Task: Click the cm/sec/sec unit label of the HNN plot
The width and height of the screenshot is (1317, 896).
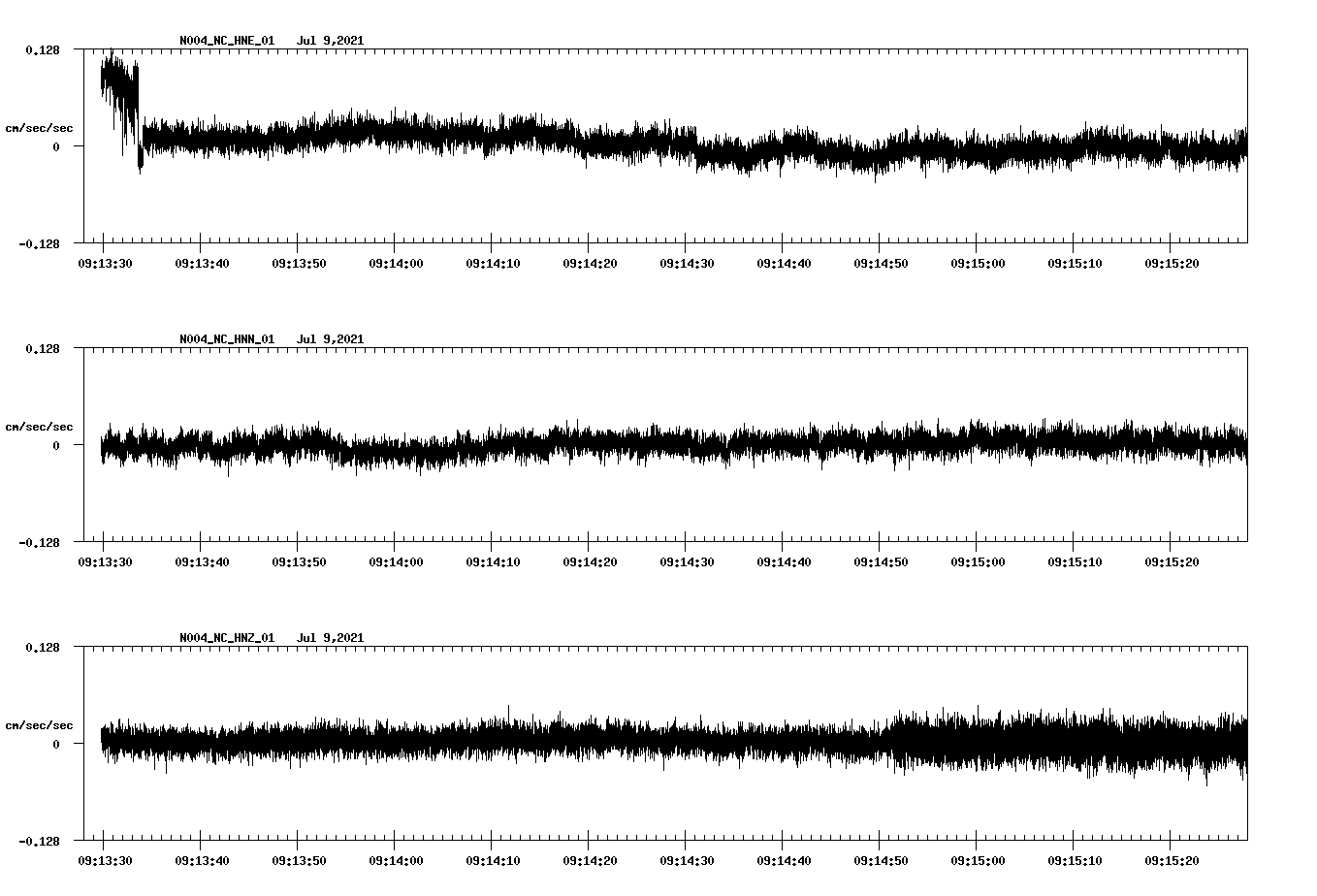Action: [39, 427]
